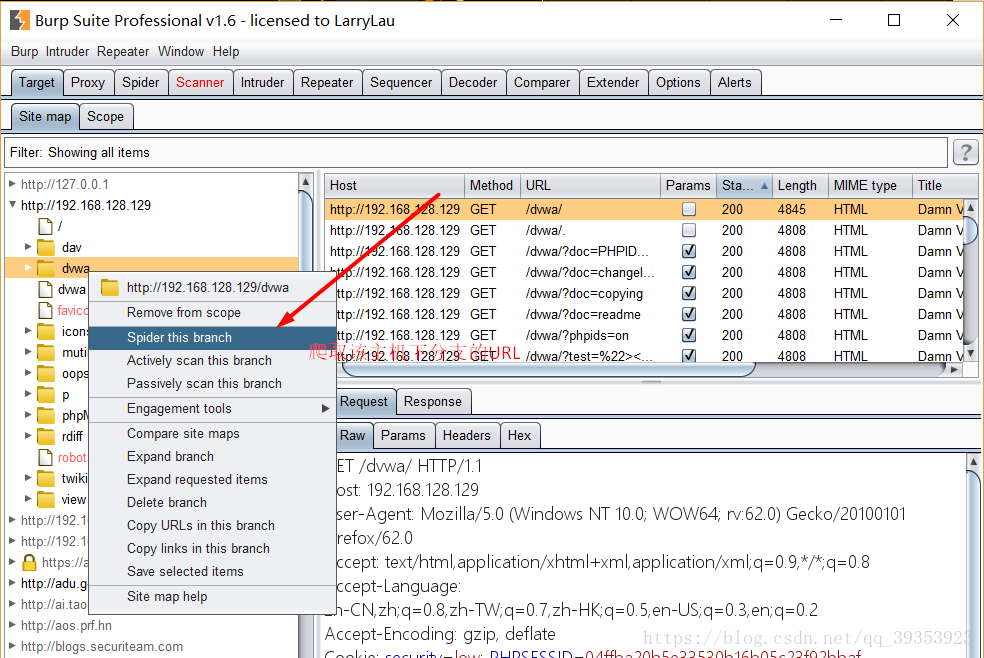
Task: Expand the http://blogs.securiteam.com host node
Action: tap(13, 645)
